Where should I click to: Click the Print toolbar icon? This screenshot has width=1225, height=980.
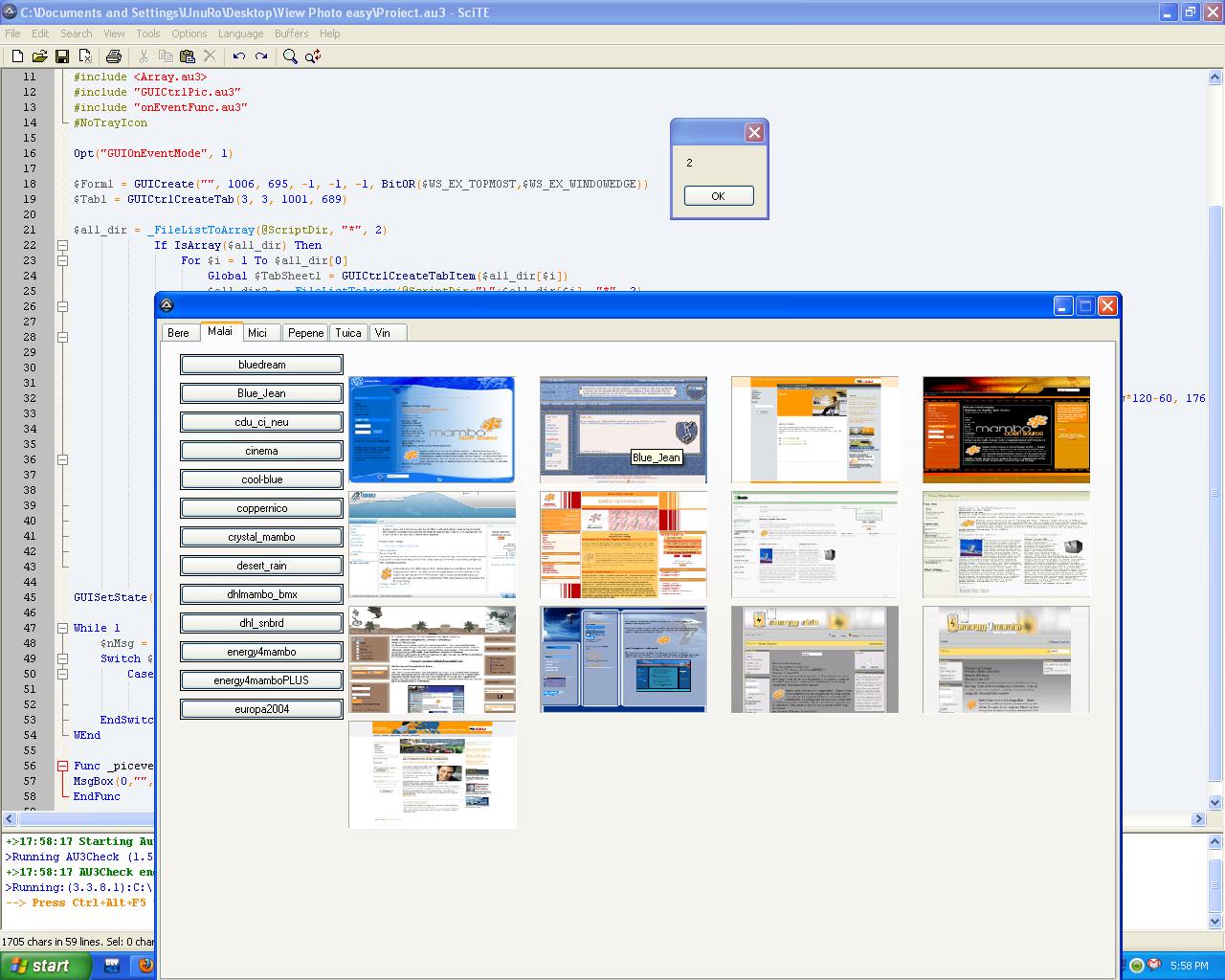[114, 56]
